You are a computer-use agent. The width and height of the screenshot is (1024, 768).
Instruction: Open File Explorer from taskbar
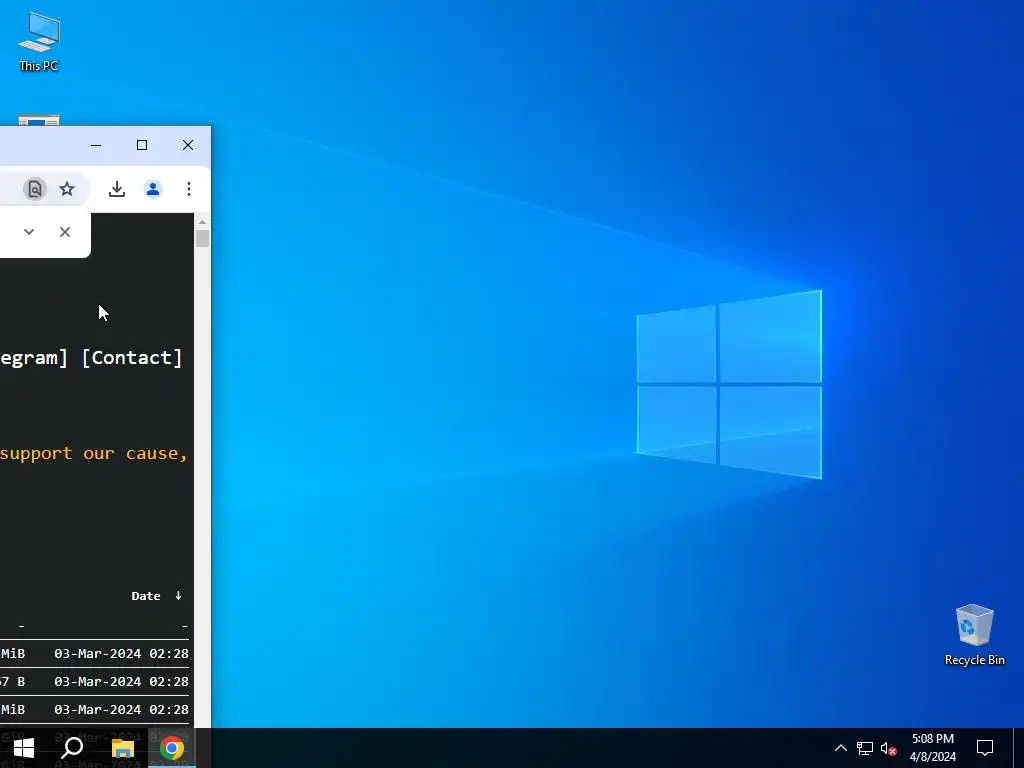click(122, 748)
